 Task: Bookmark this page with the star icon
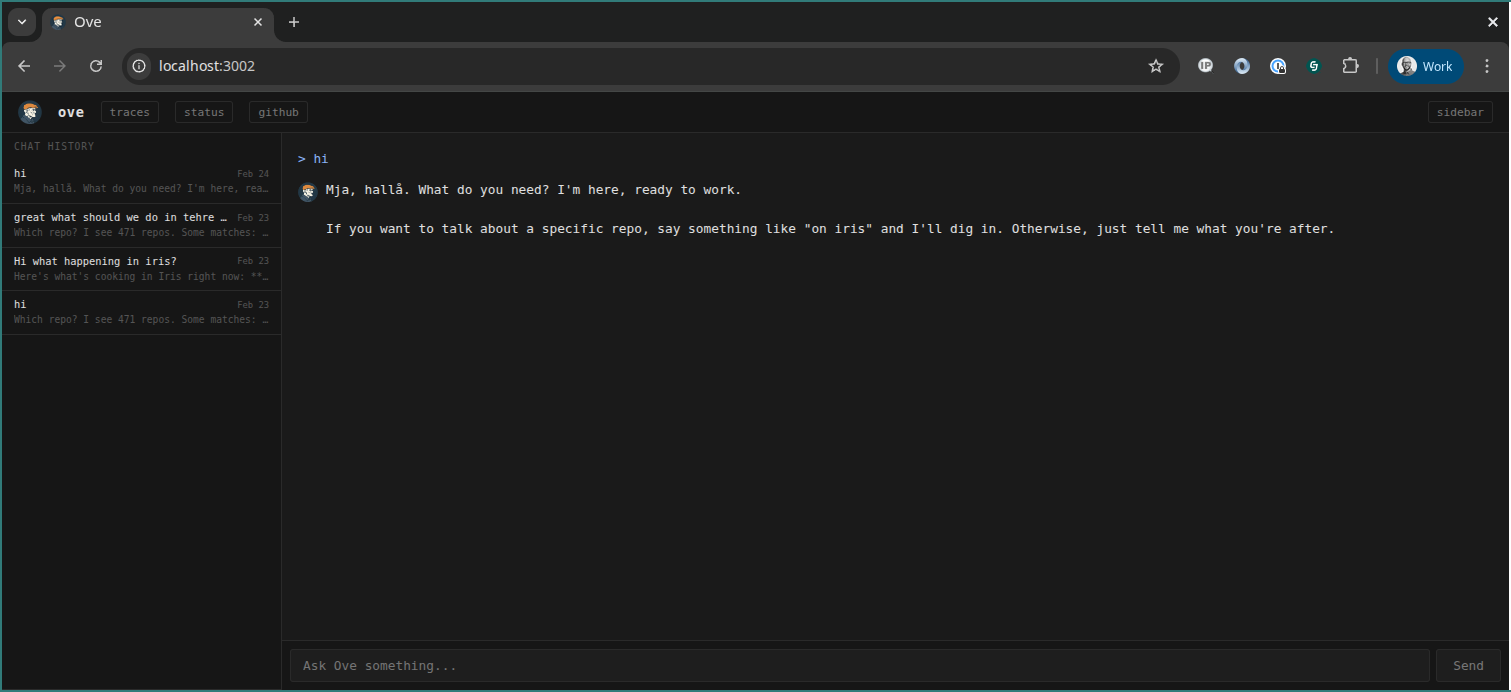click(1156, 66)
